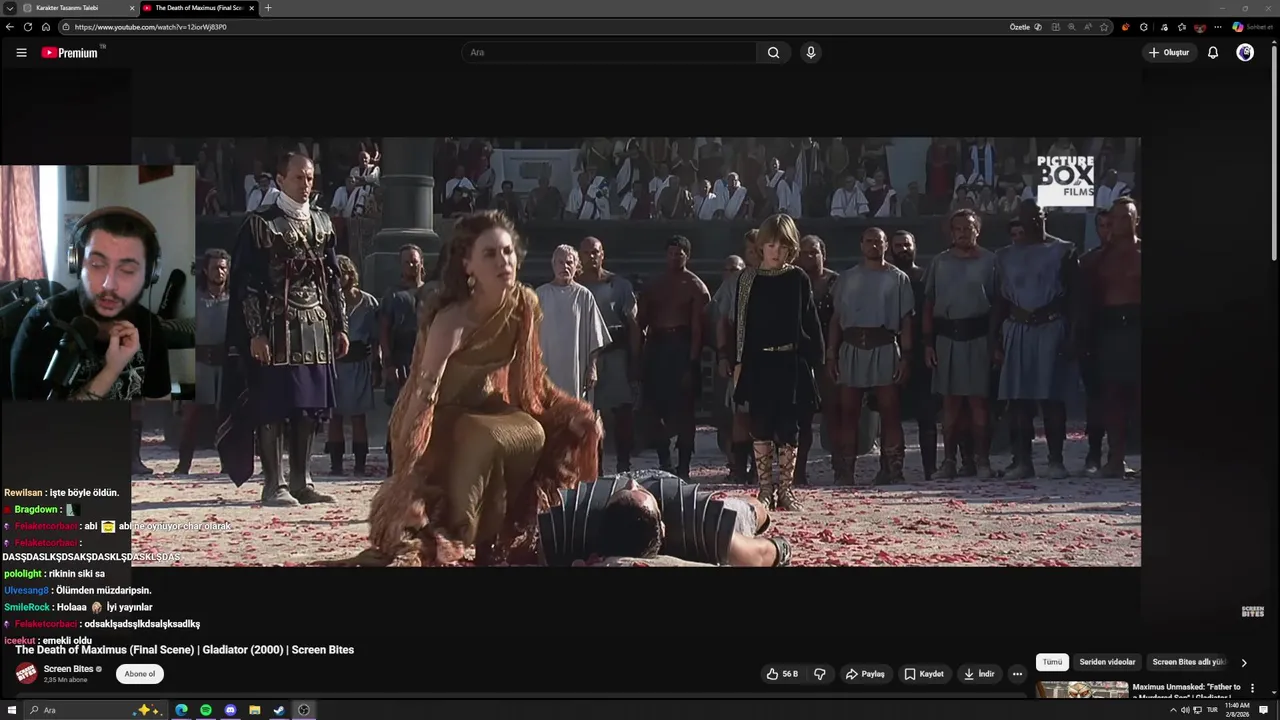
Task: Focus the YouTube Ara search box
Action: (610, 53)
